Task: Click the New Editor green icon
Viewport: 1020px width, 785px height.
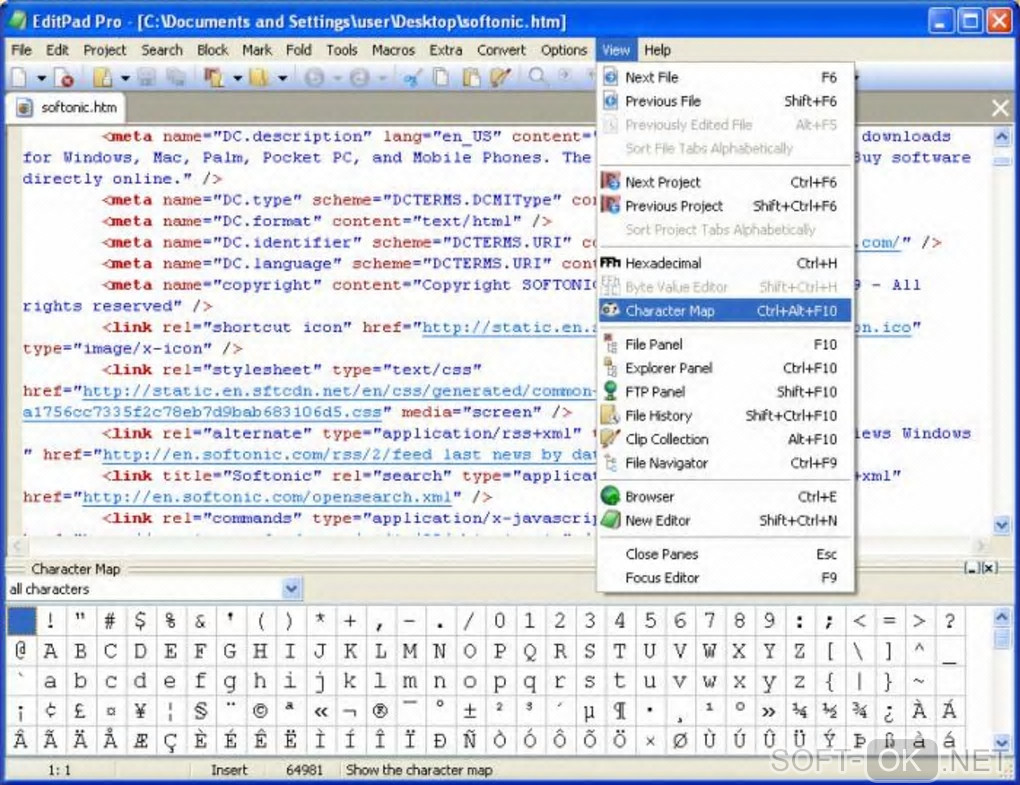Action: click(x=610, y=520)
